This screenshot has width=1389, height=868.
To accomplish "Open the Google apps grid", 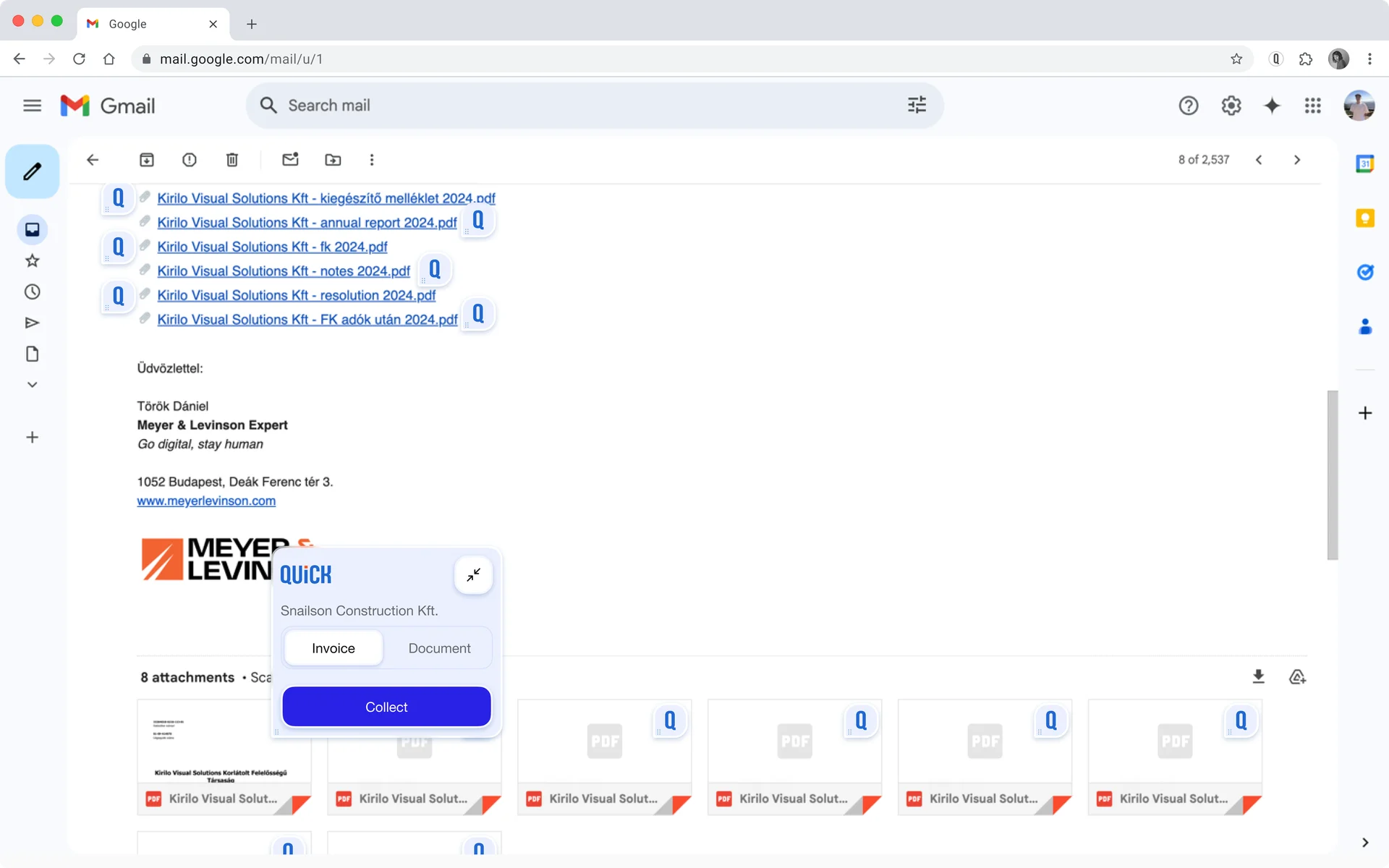I will (1313, 106).
